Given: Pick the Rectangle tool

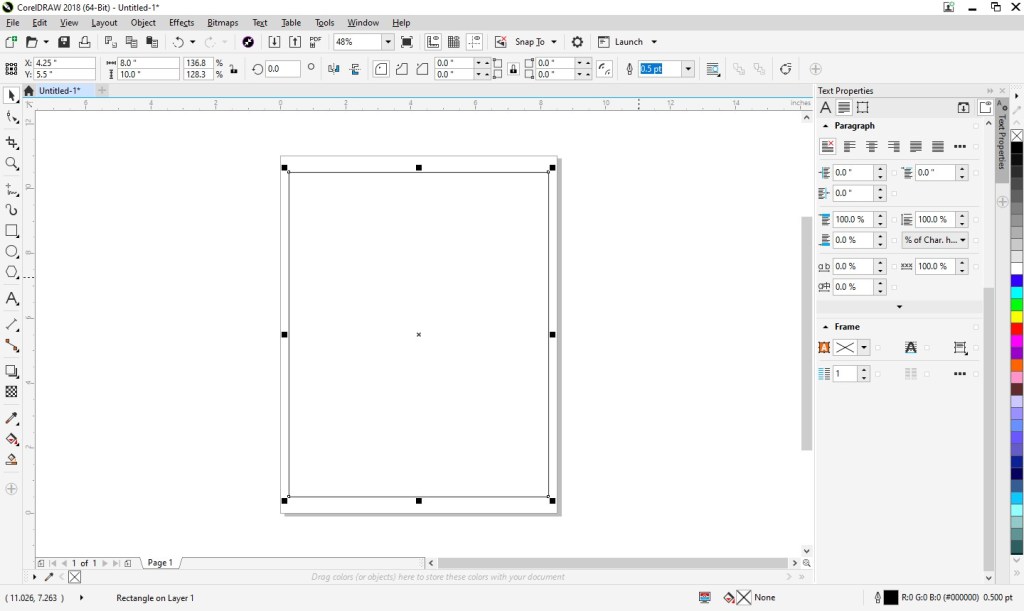Looking at the screenshot, I should click(x=12, y=231).
